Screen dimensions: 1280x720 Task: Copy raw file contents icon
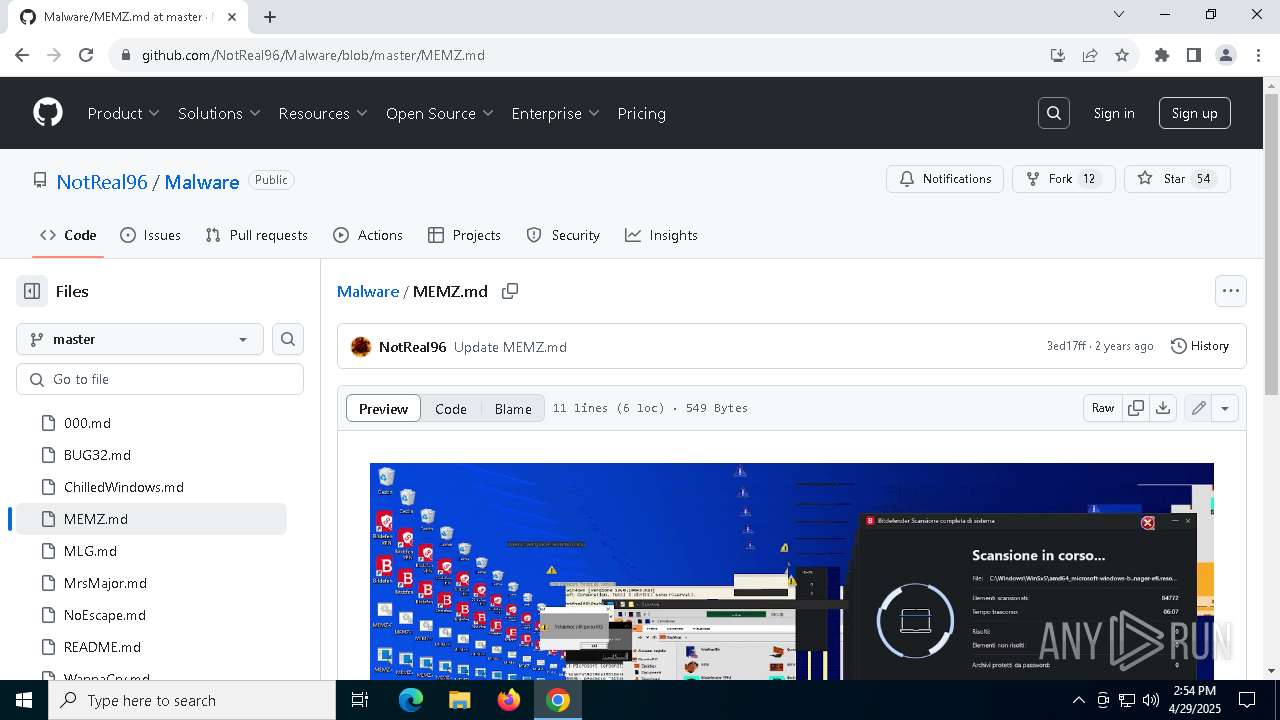(1136, 408)
